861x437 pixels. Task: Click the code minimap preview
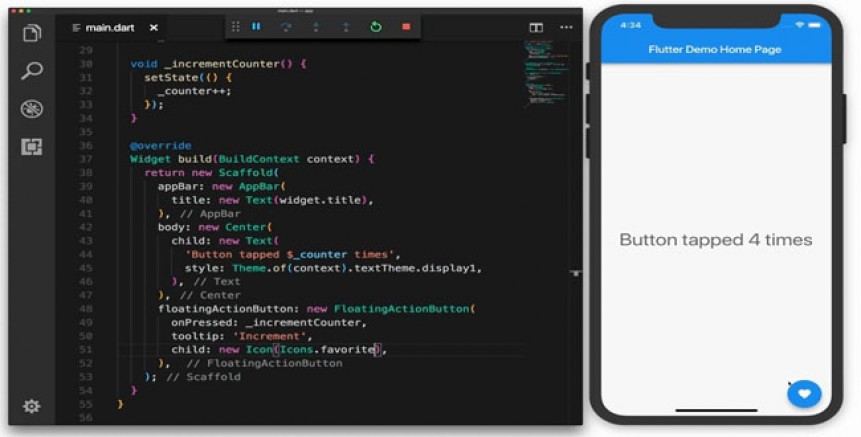point(546,72)
